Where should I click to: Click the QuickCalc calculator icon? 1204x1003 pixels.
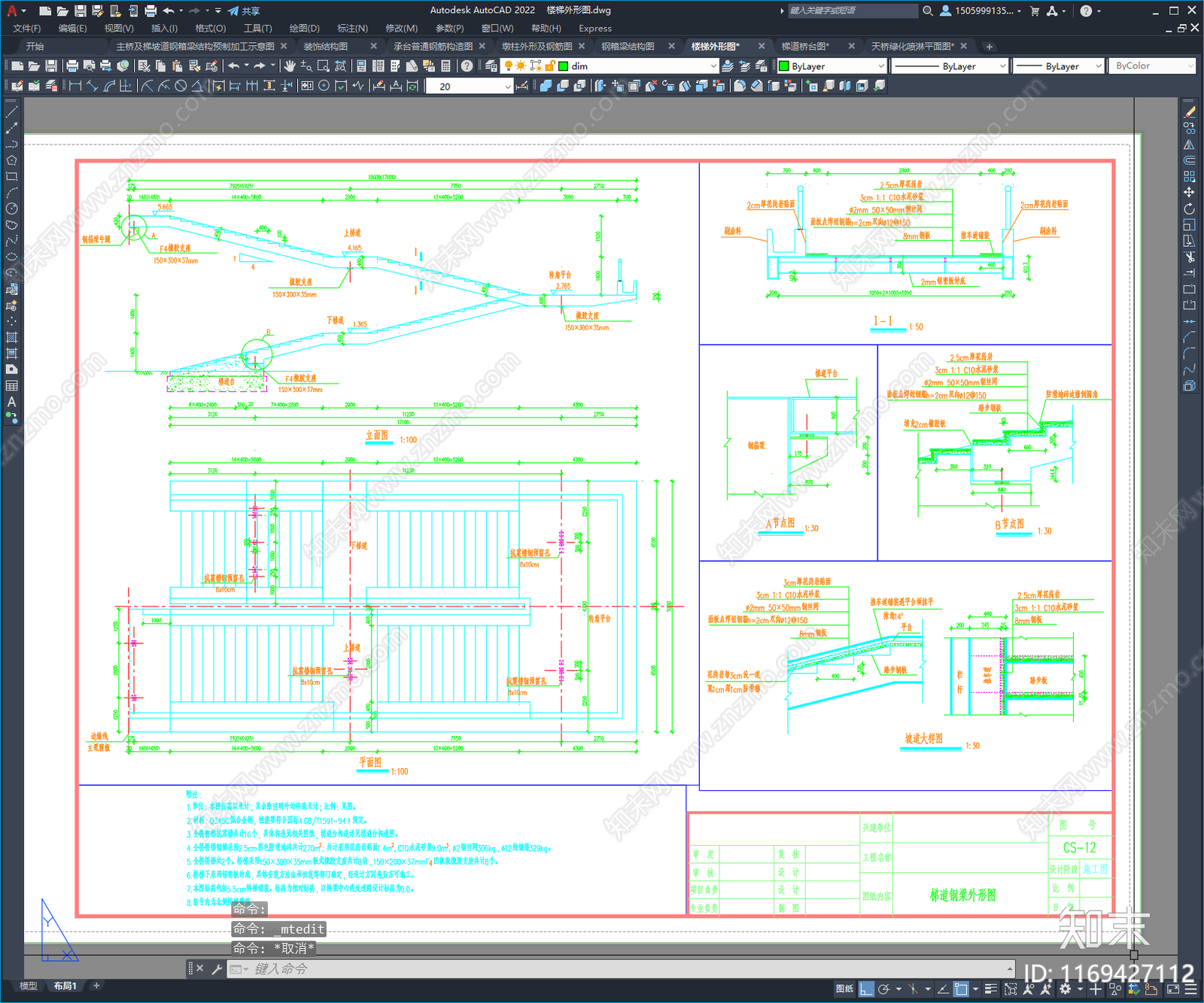point(445,66)
